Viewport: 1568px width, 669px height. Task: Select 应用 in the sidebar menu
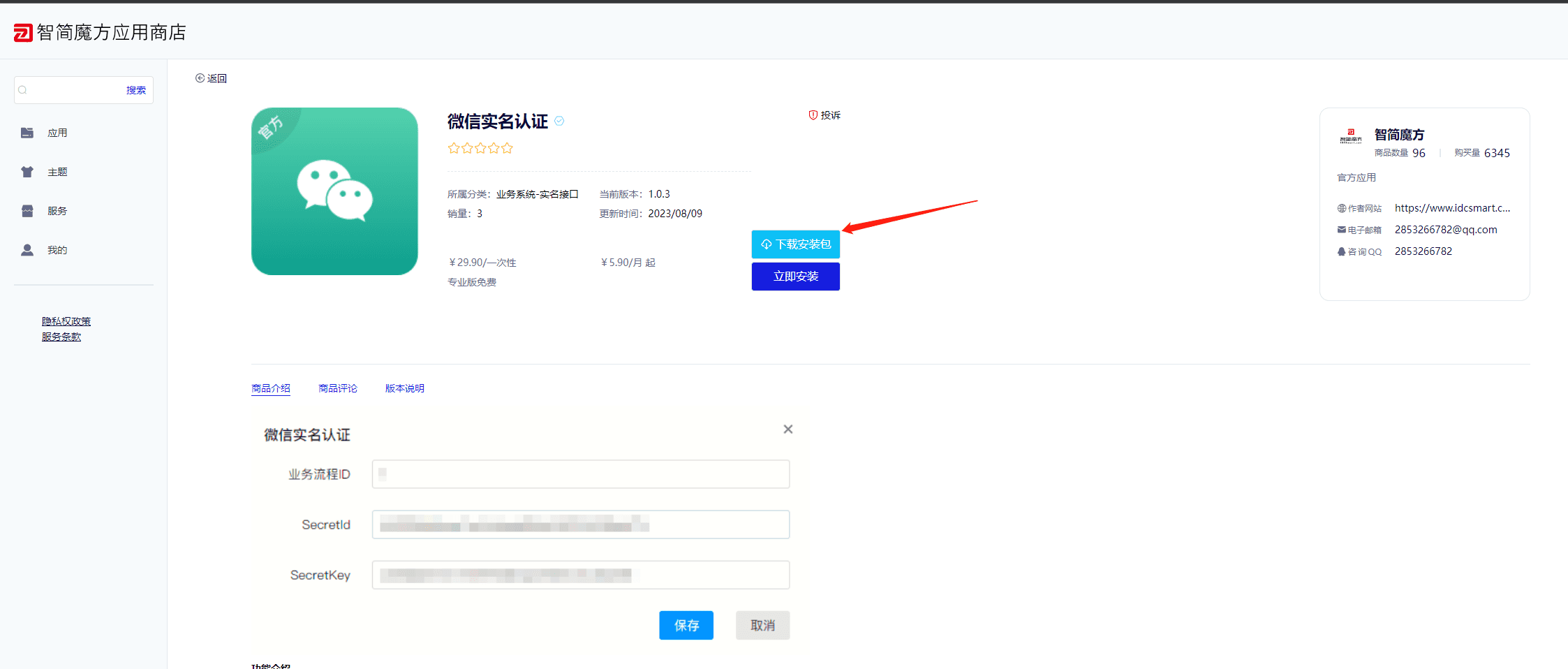[57, 133]
